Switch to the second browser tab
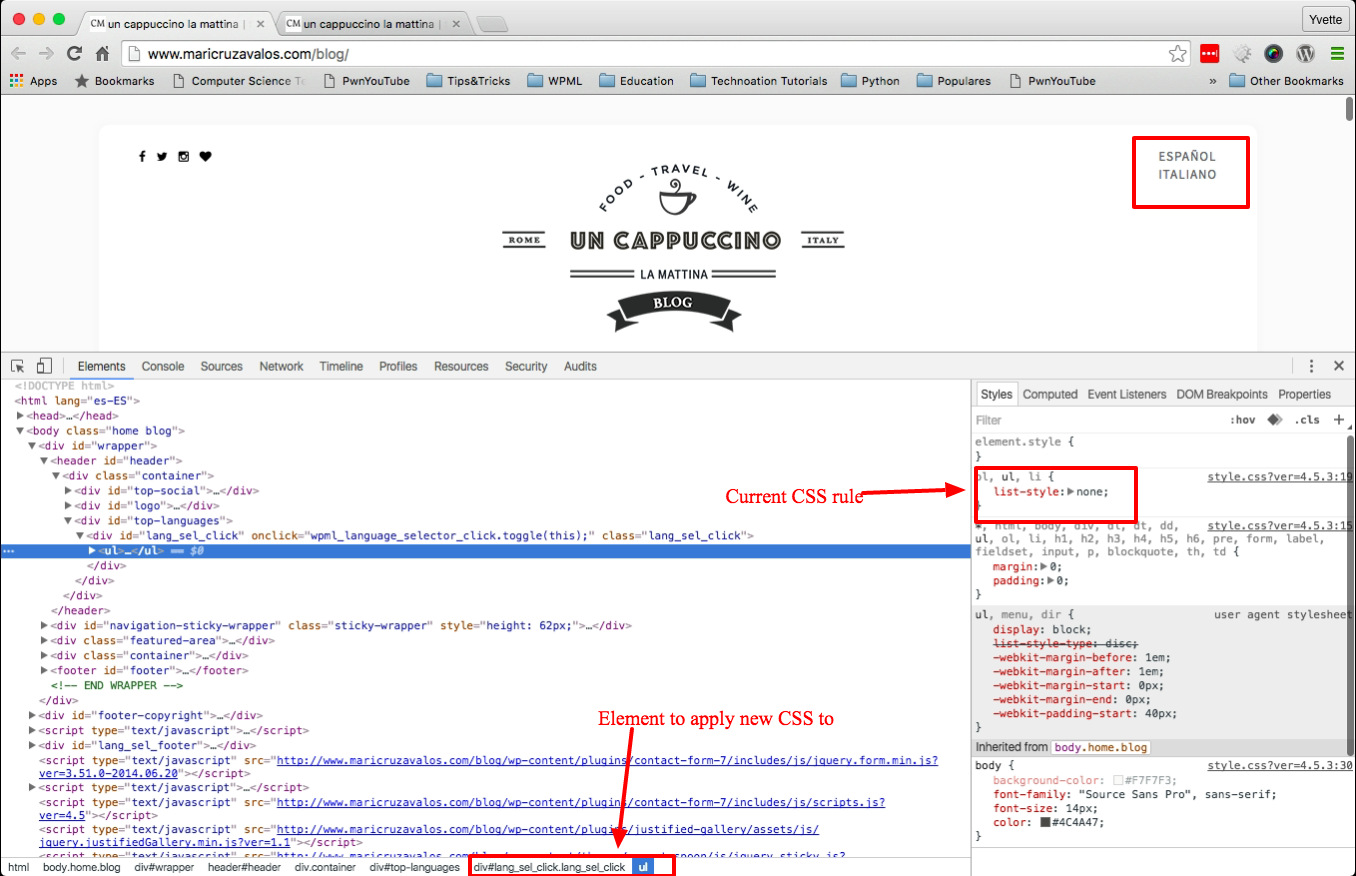The height and width of the screenshot is (876, 1356). [x=370, y=22]
